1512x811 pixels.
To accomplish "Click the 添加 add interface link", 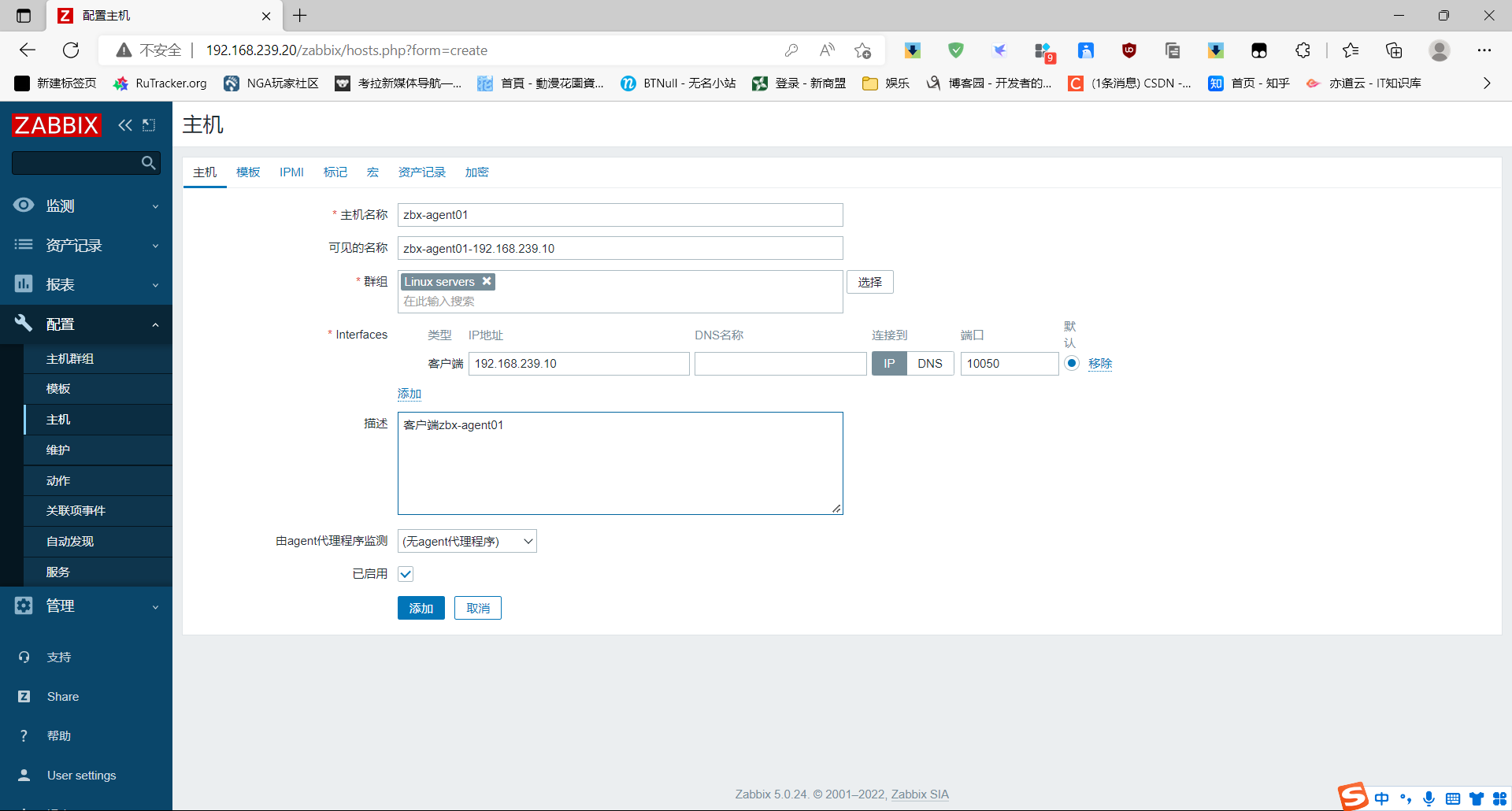I will 409,393.
